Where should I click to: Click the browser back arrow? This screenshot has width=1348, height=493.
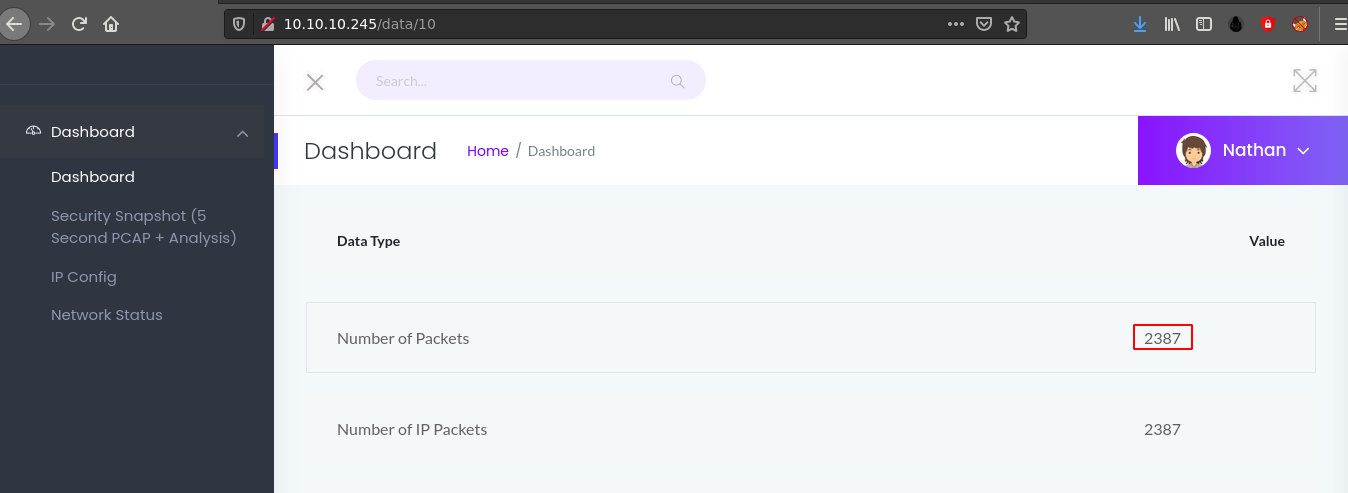(x=14, y=24)
